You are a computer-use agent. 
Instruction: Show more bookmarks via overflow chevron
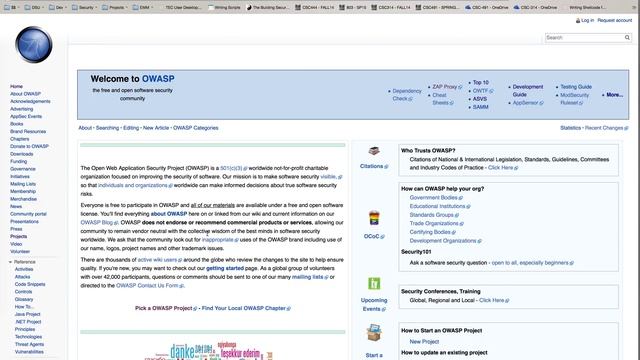[635, 7]
